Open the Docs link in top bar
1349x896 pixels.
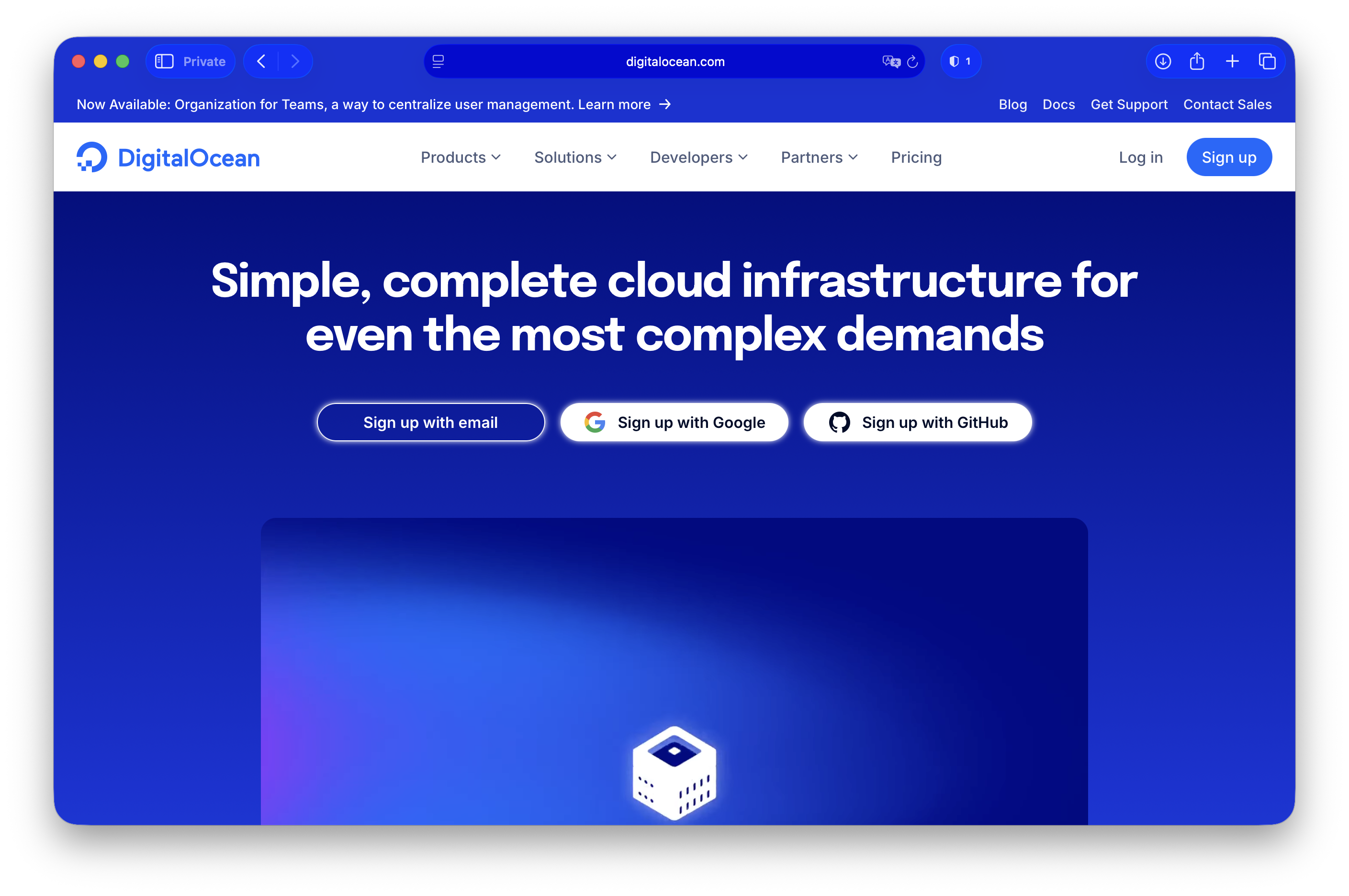coord(1058,104)
